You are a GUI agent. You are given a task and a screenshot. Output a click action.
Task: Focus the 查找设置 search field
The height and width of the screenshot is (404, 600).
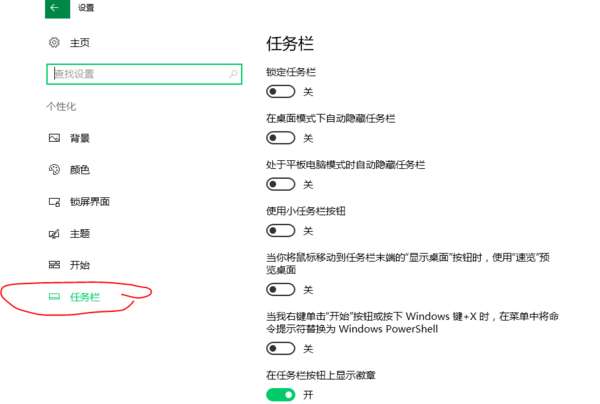144,74
